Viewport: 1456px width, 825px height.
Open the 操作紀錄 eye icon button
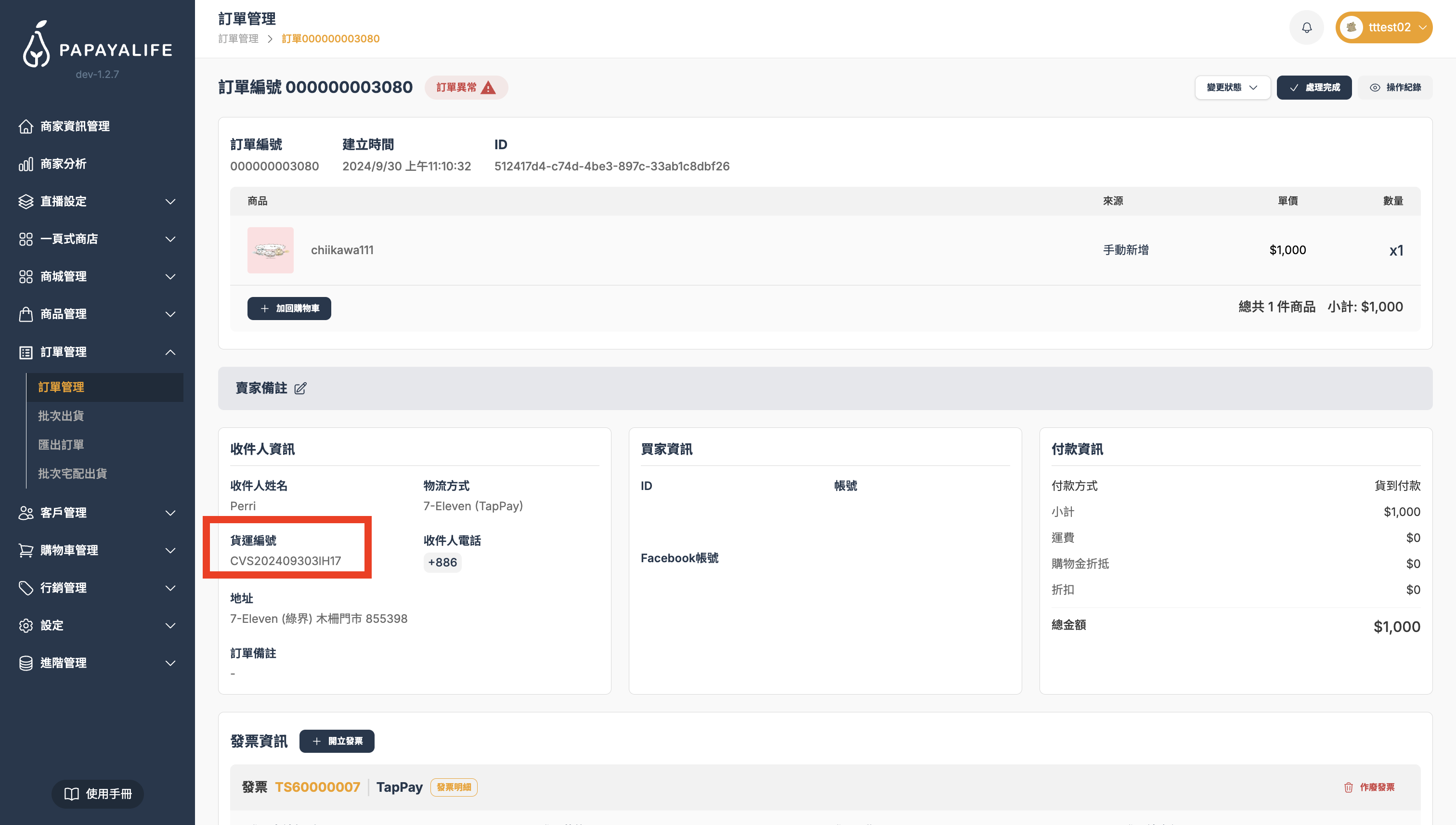(x=1395, y=87)
